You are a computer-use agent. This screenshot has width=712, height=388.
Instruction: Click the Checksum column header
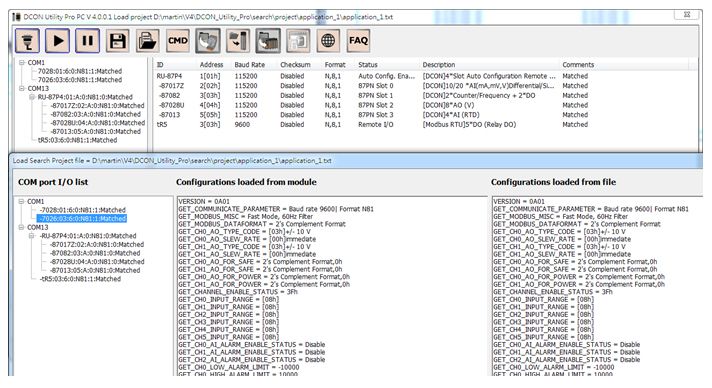[296, 65]
